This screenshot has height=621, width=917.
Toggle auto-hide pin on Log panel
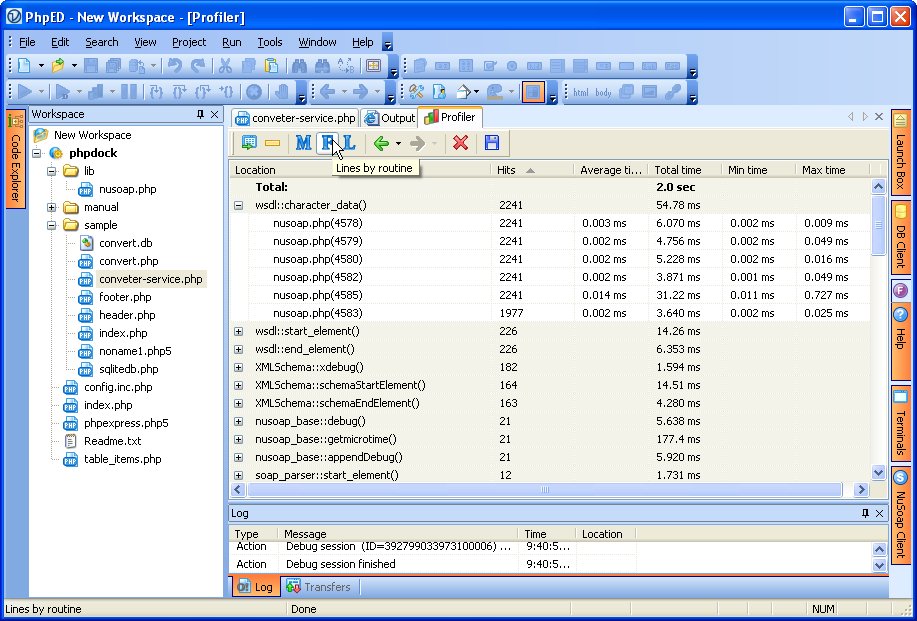point(866,513)
